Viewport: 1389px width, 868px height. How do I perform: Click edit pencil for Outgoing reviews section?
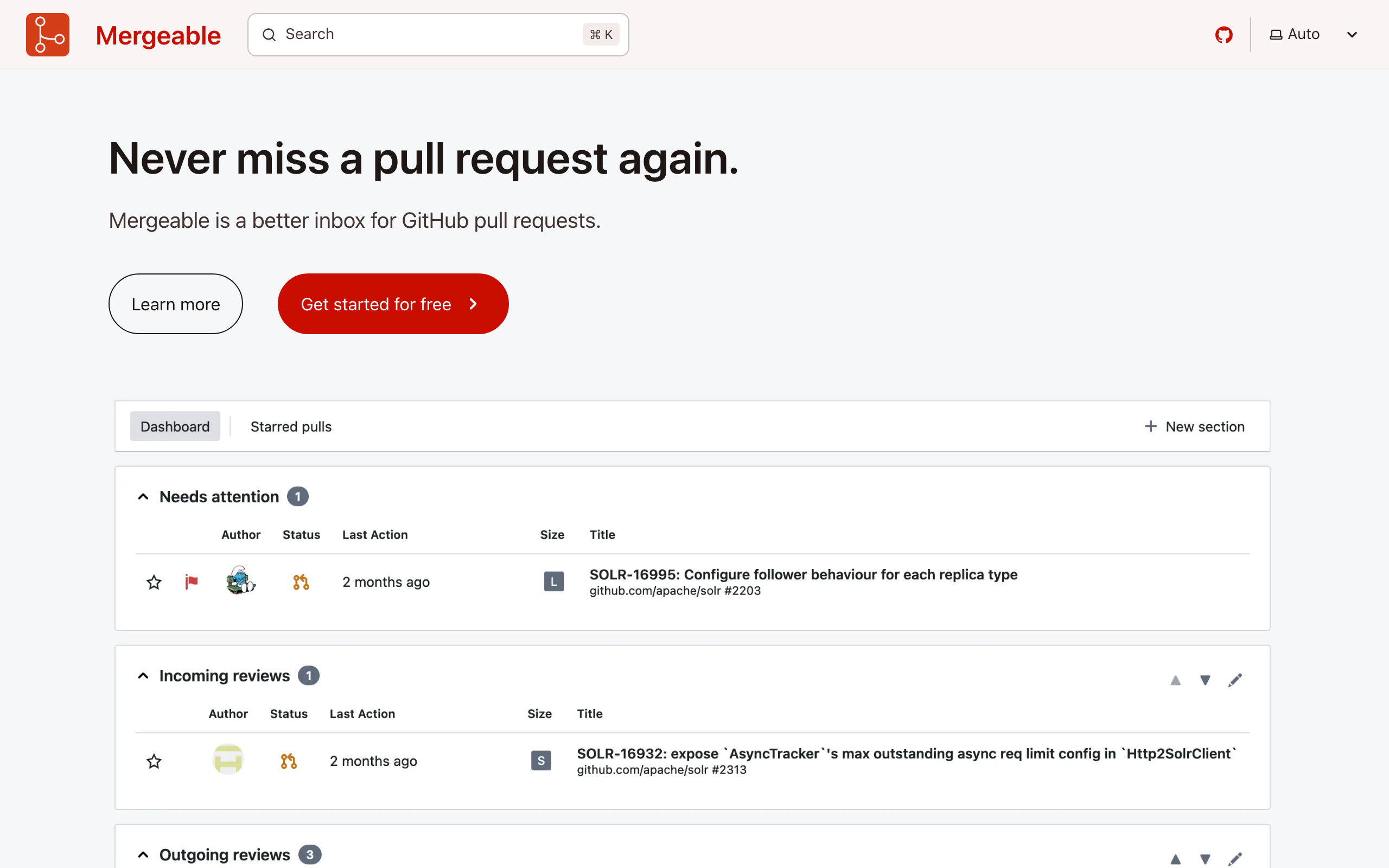click(1234, 859)
